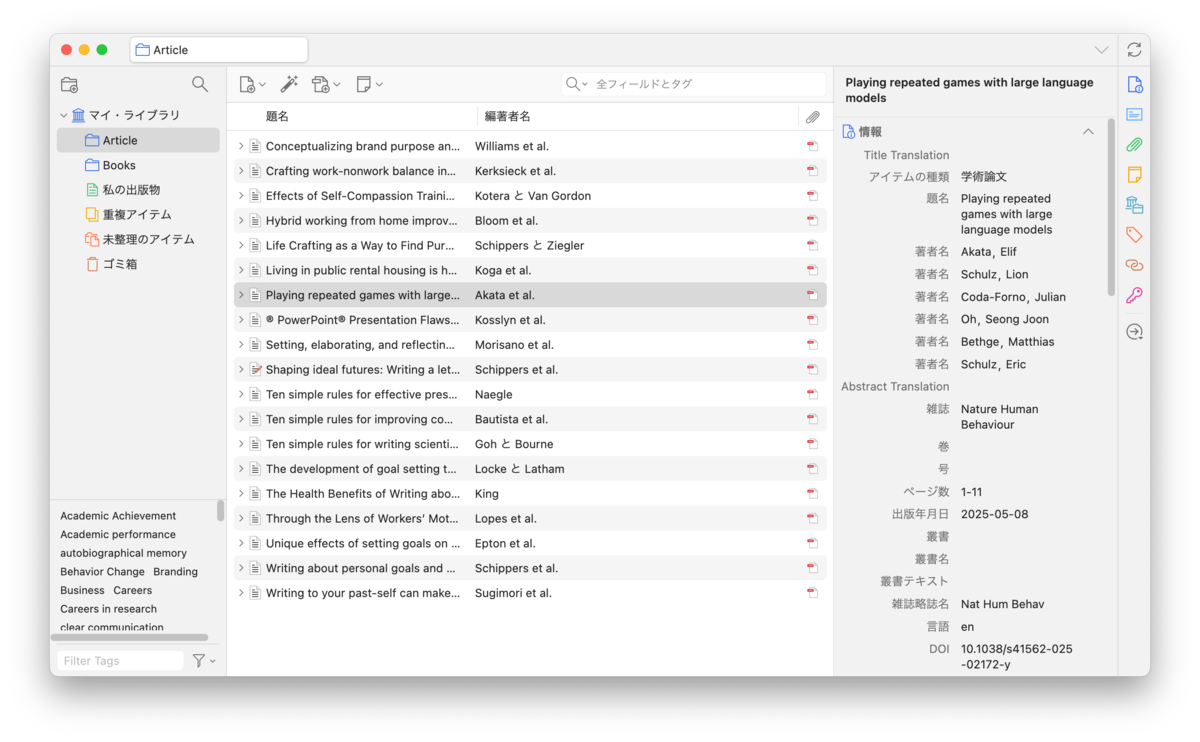
Task: Collapse the マイ・ライブラリ tree
Action: 64,116
